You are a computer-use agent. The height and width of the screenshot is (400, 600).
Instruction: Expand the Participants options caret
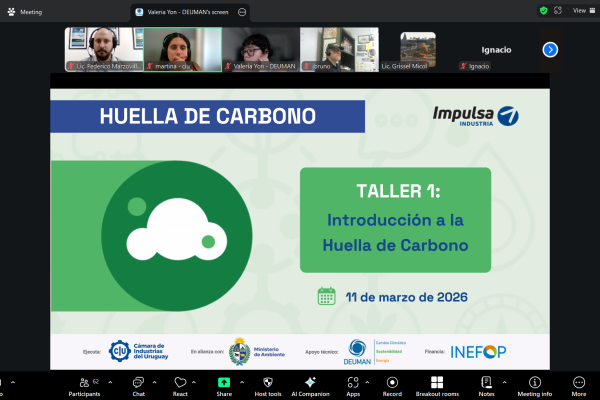pos(110,382)
